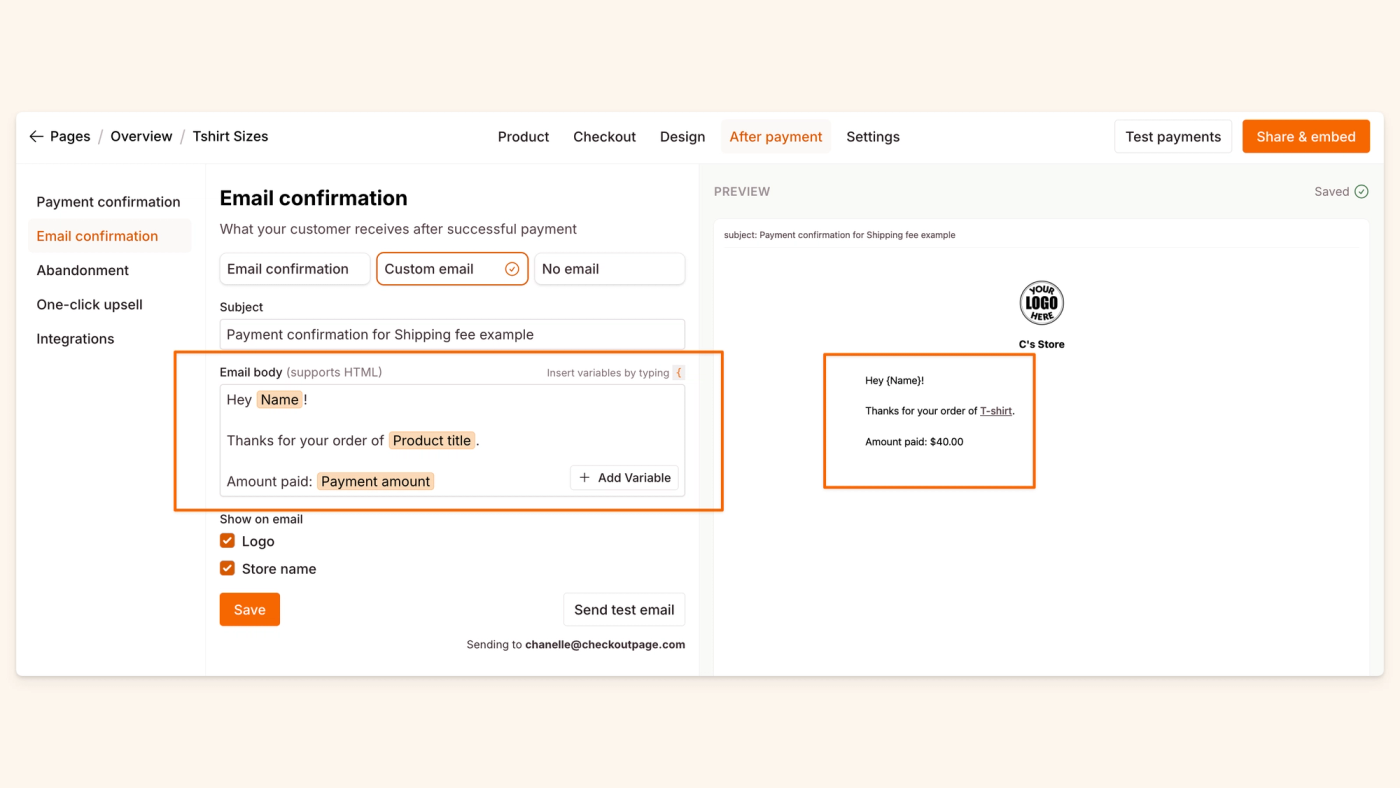Click the Email confirmation heading
The height and width of the screenshot is (788, 1400).
pos(314,198)
